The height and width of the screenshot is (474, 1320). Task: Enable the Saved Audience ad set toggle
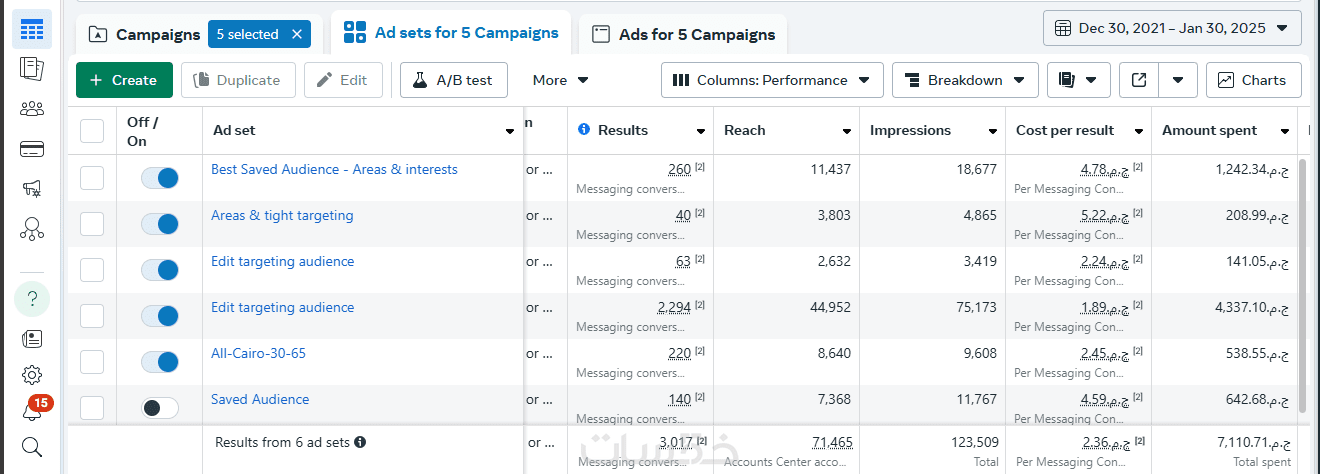click(x=160, y=408)
